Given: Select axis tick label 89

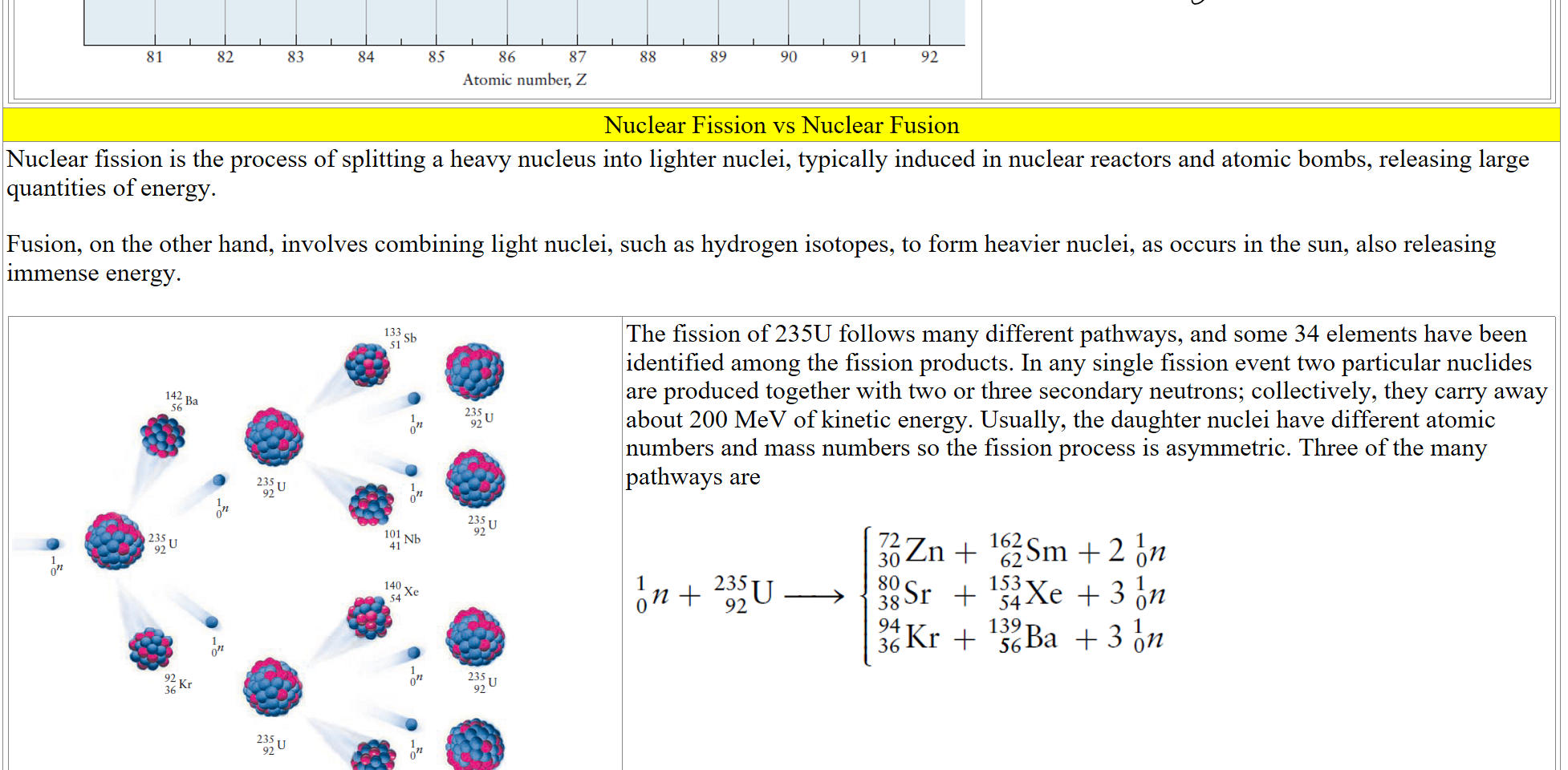Looking at the screenshot, I should coord(718,57).
